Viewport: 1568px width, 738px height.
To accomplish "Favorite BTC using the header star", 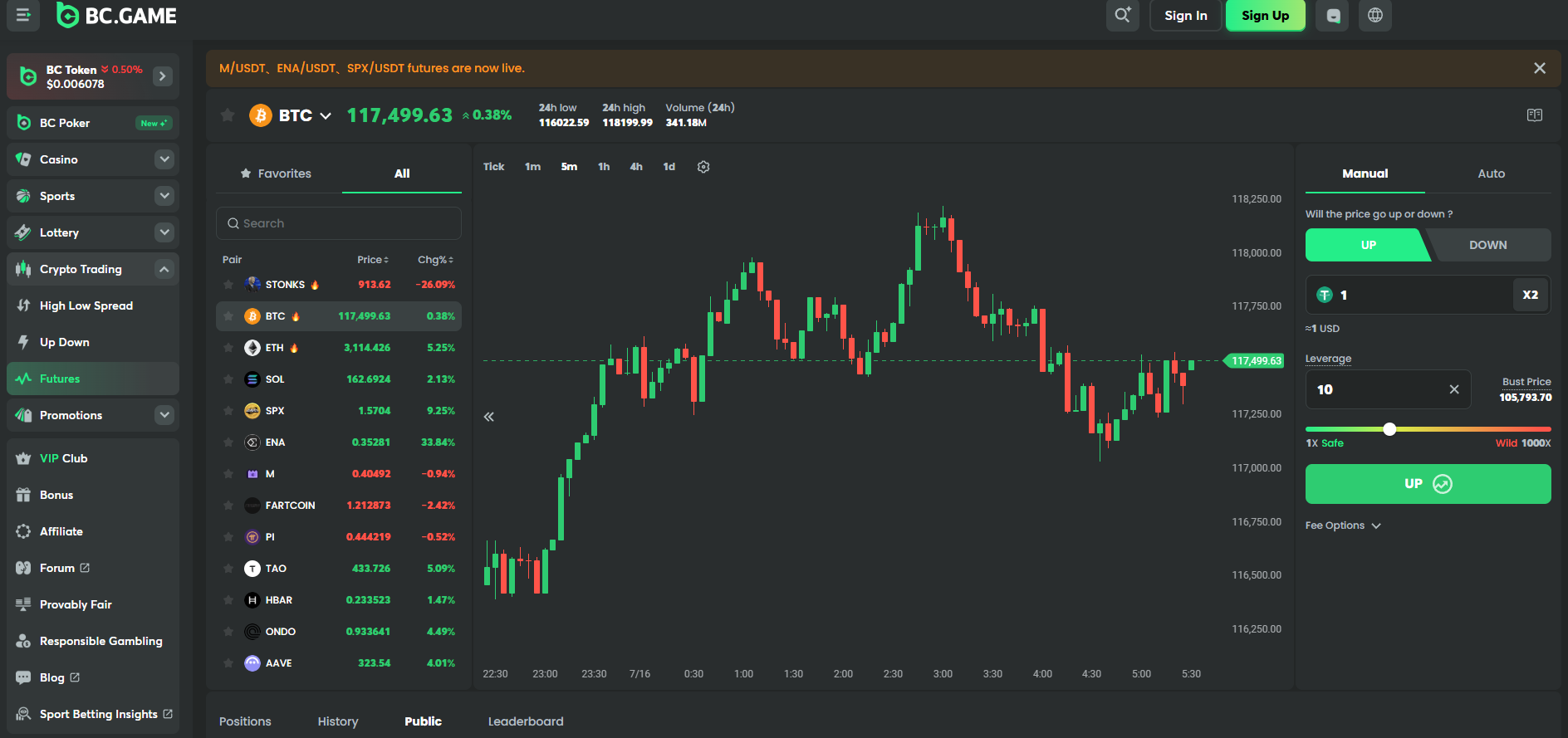I will pos(228,115).
